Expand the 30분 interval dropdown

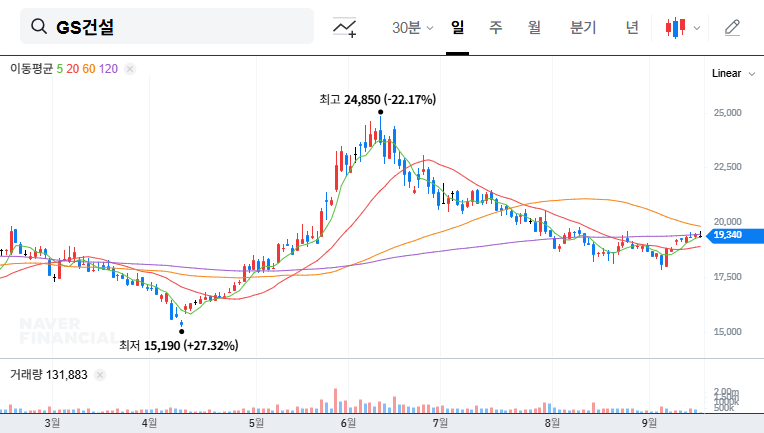412,28
